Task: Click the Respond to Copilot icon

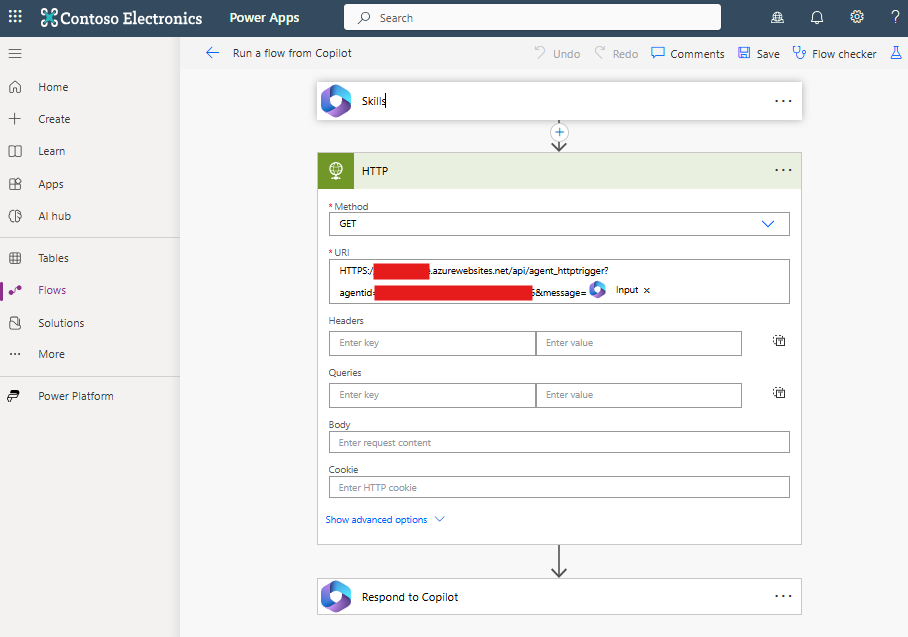Action: [x=336, y=596]
